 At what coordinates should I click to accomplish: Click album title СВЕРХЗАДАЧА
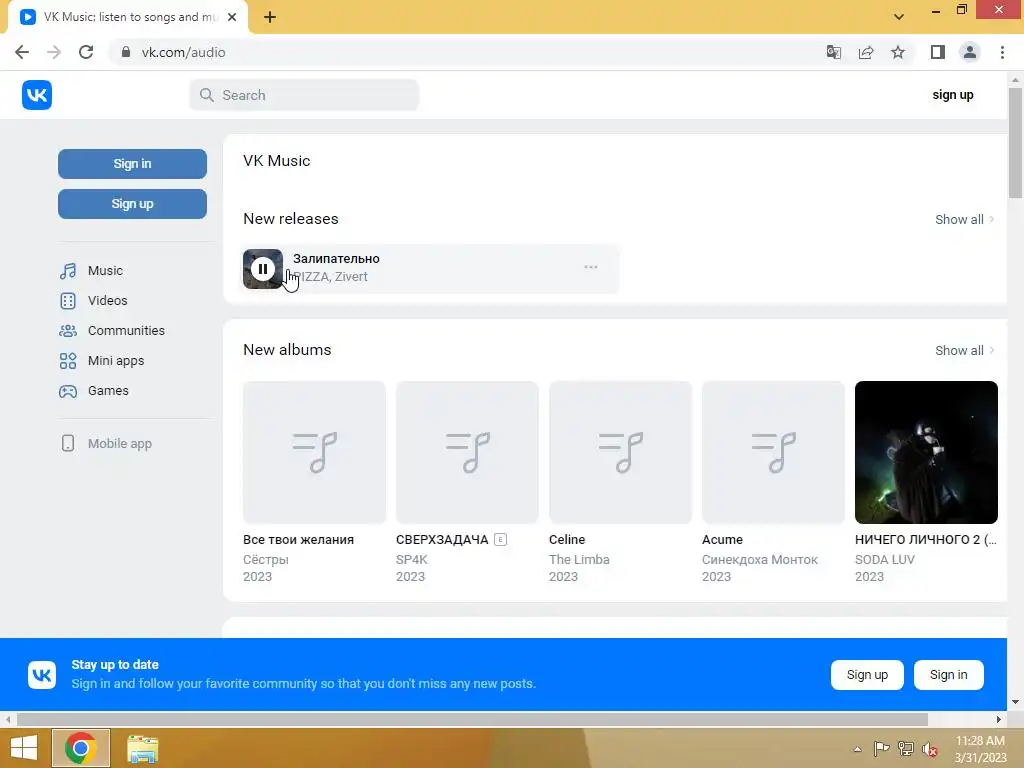tap(442, 540)
